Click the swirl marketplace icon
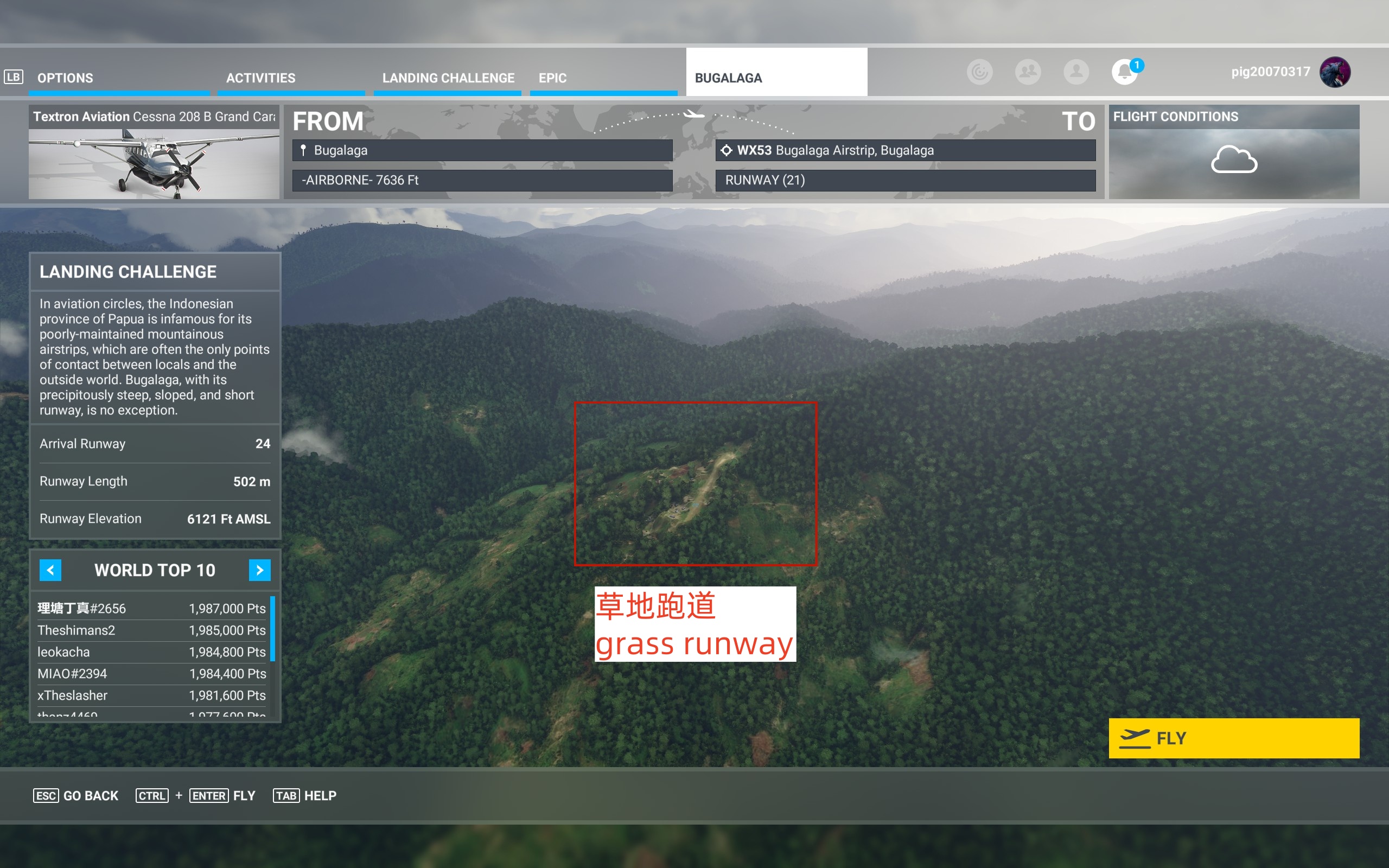Viewport: 1389px width, 868px height. [x=980, y=72]
